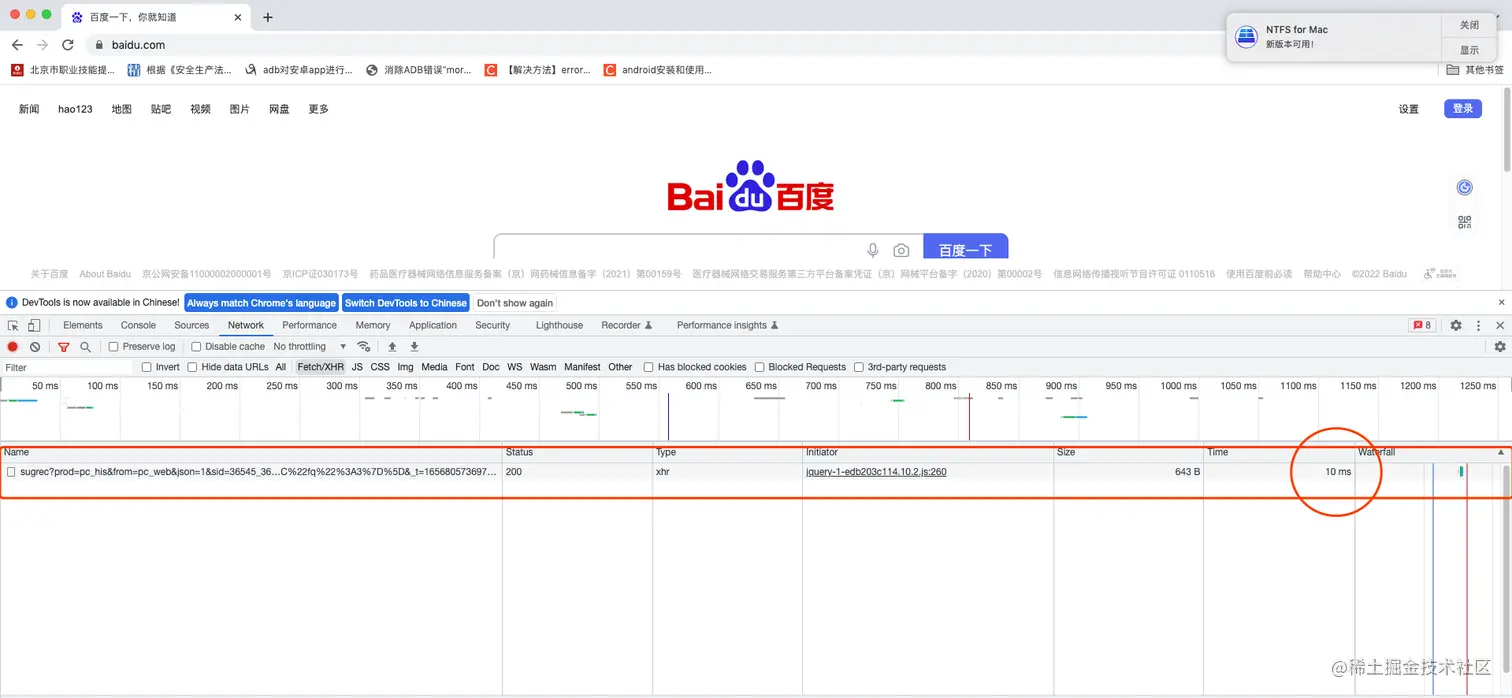The width and height of the screenshot is (1512, 698).
Task: Open the Sources tab
Action: pos(192,325)
